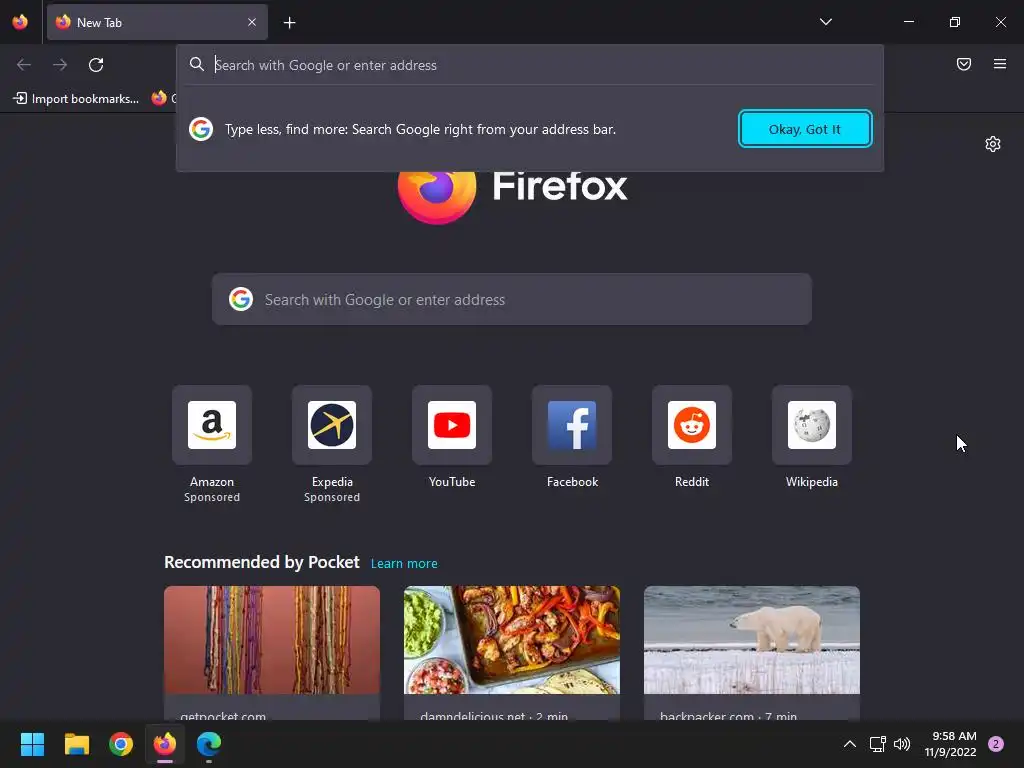
Task: Click the Firefox taskbar icon
Action: (x=165, y=744)
